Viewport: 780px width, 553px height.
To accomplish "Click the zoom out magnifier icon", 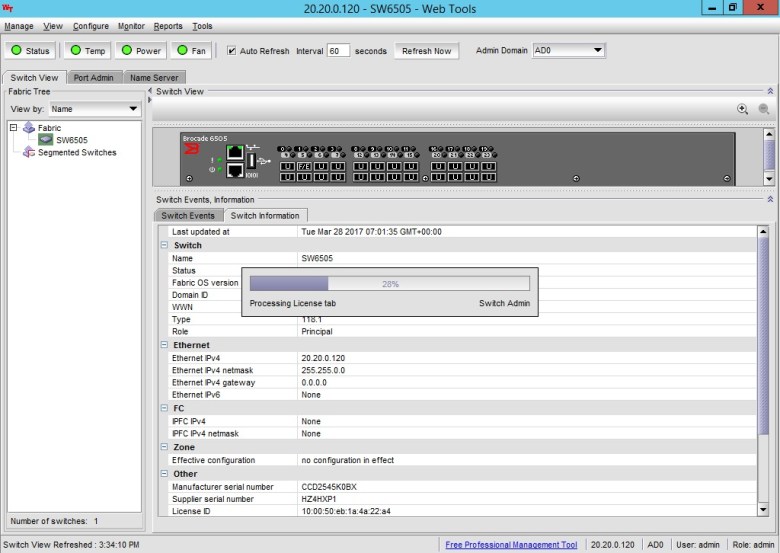I will click(764, 109).
